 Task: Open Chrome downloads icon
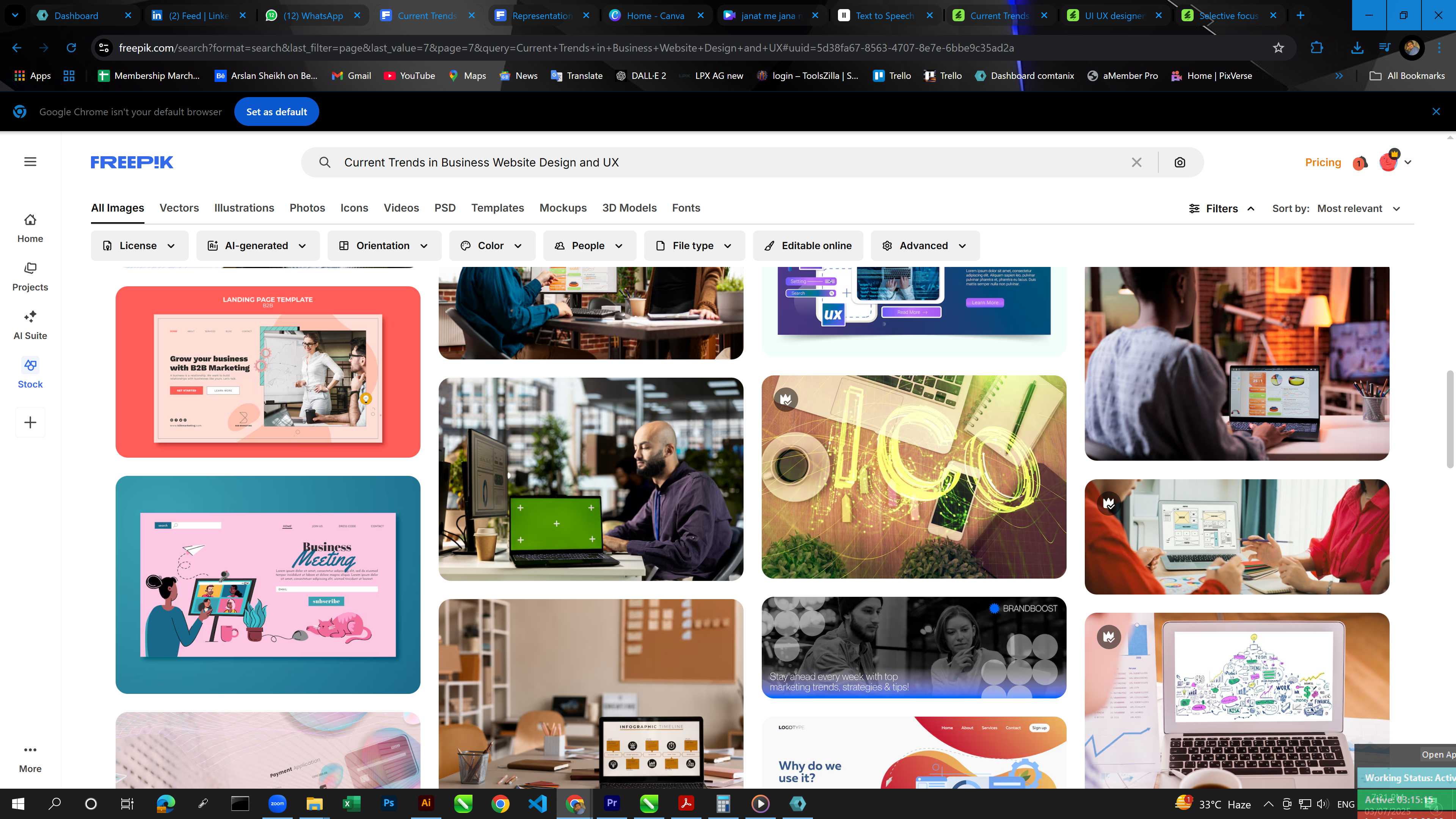pos(1357,48)
